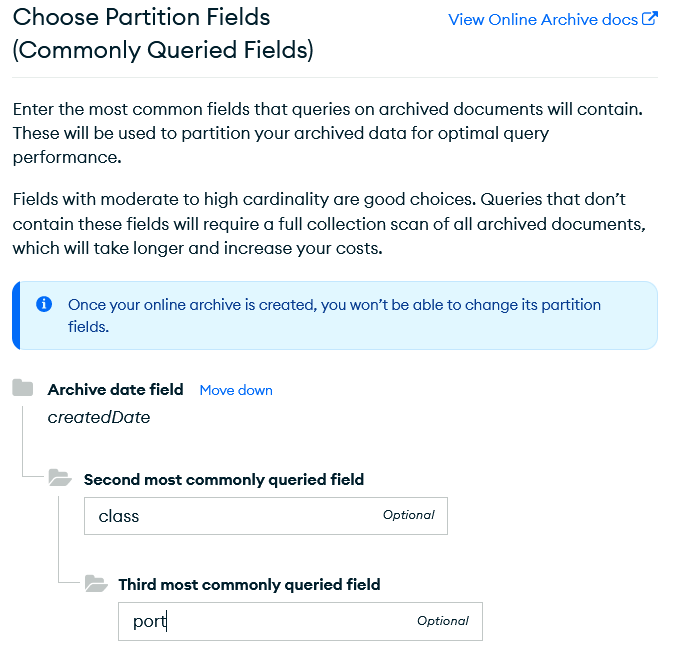
Task: Click the paragraph about moderate to high cardinality
Action: (333, 223)
